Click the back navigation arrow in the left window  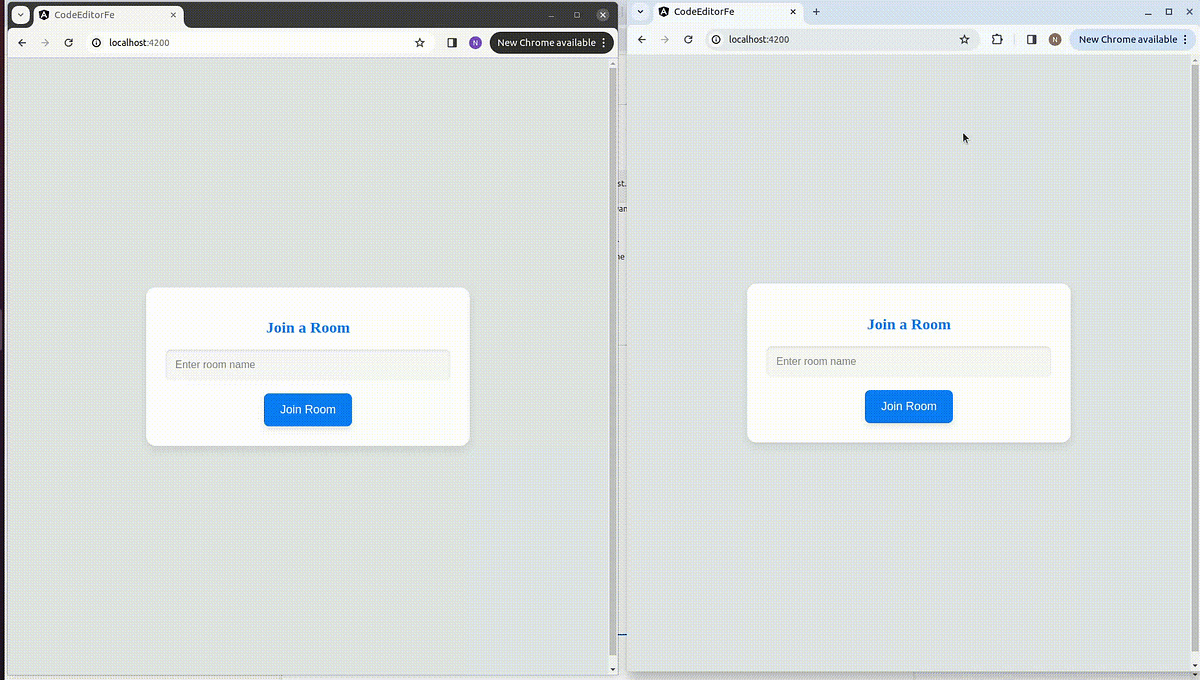22,42
